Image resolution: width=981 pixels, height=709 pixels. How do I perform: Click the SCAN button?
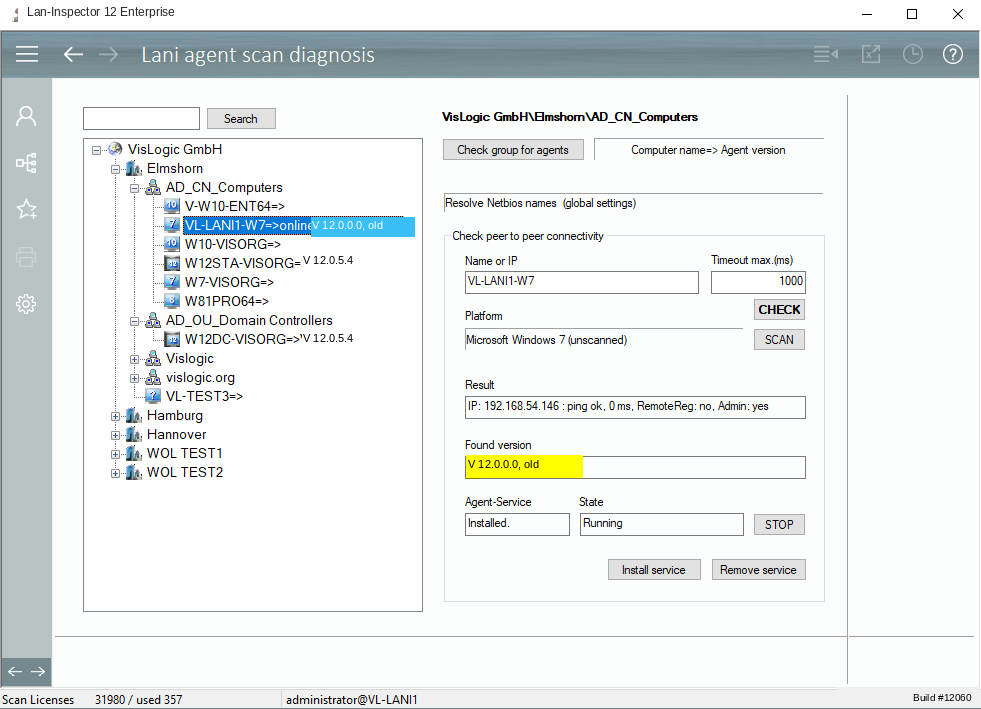[779, 340]
